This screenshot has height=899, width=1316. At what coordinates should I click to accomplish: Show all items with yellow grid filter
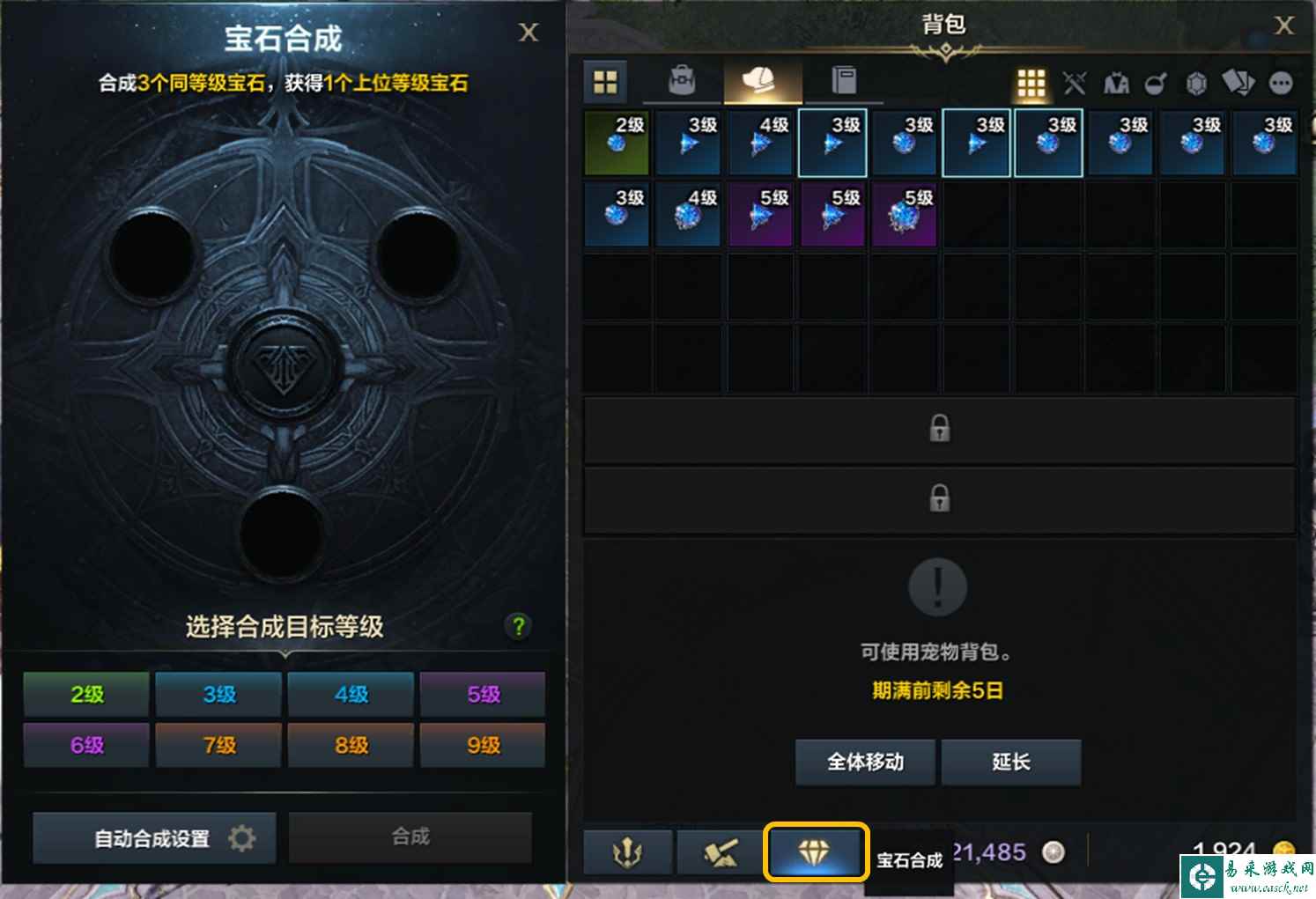(x=1031, y=84)
